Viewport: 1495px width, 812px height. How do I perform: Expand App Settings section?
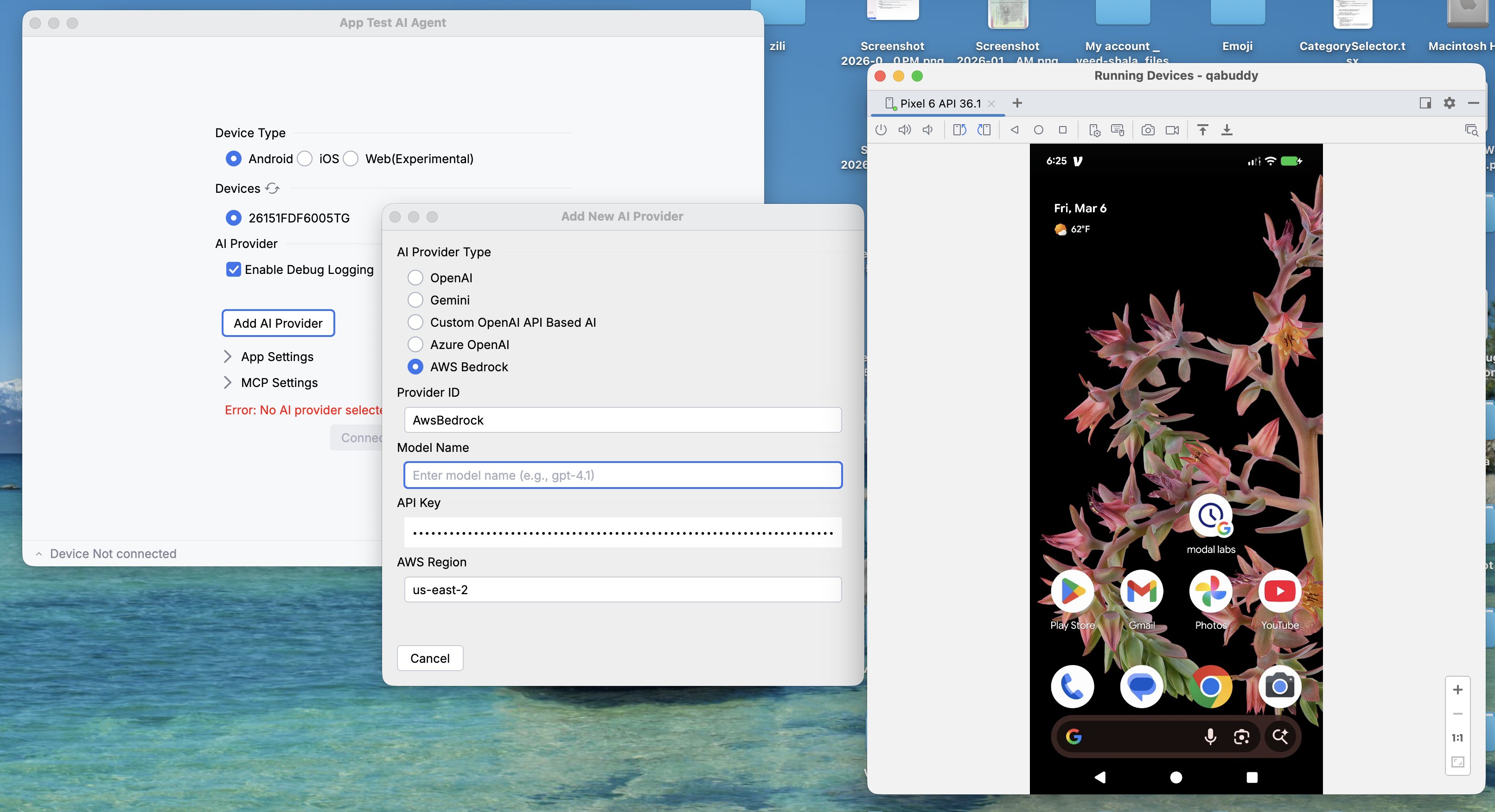coord(228,357)
